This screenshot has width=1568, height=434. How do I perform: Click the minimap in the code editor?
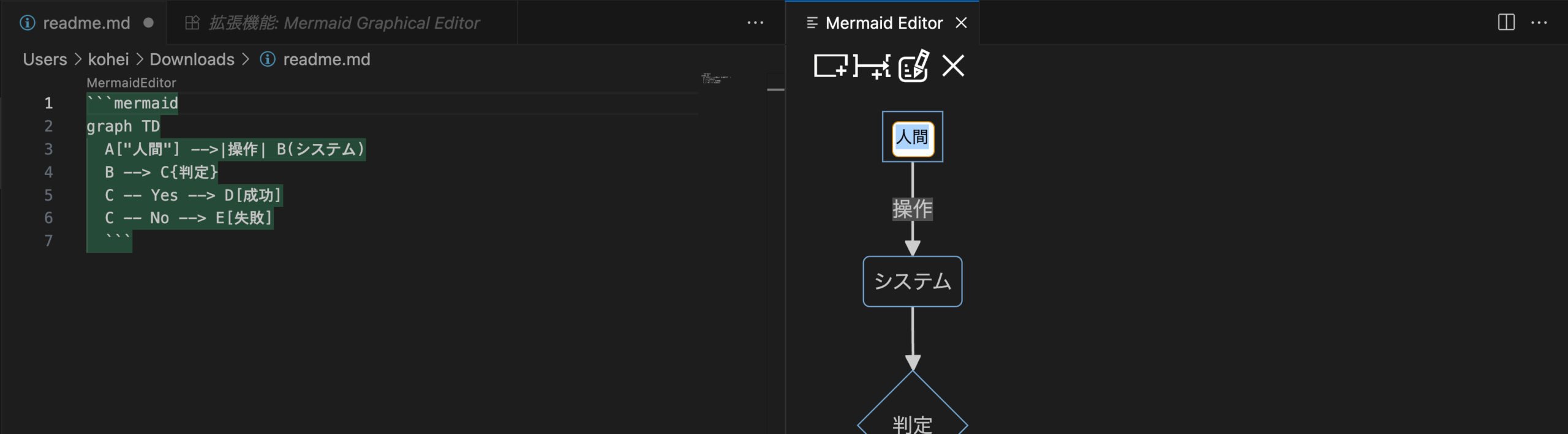click(715, 78)
